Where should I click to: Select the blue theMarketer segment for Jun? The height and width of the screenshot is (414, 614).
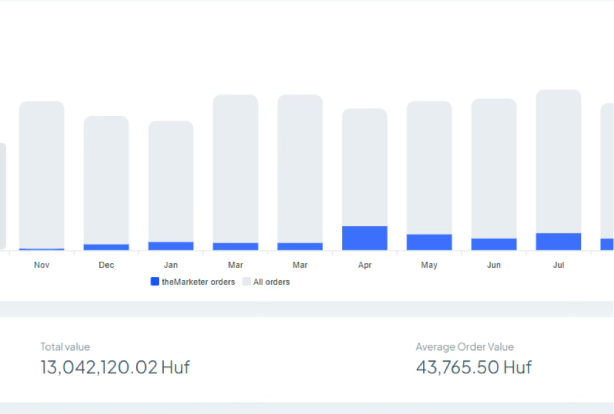coord(494,244)
